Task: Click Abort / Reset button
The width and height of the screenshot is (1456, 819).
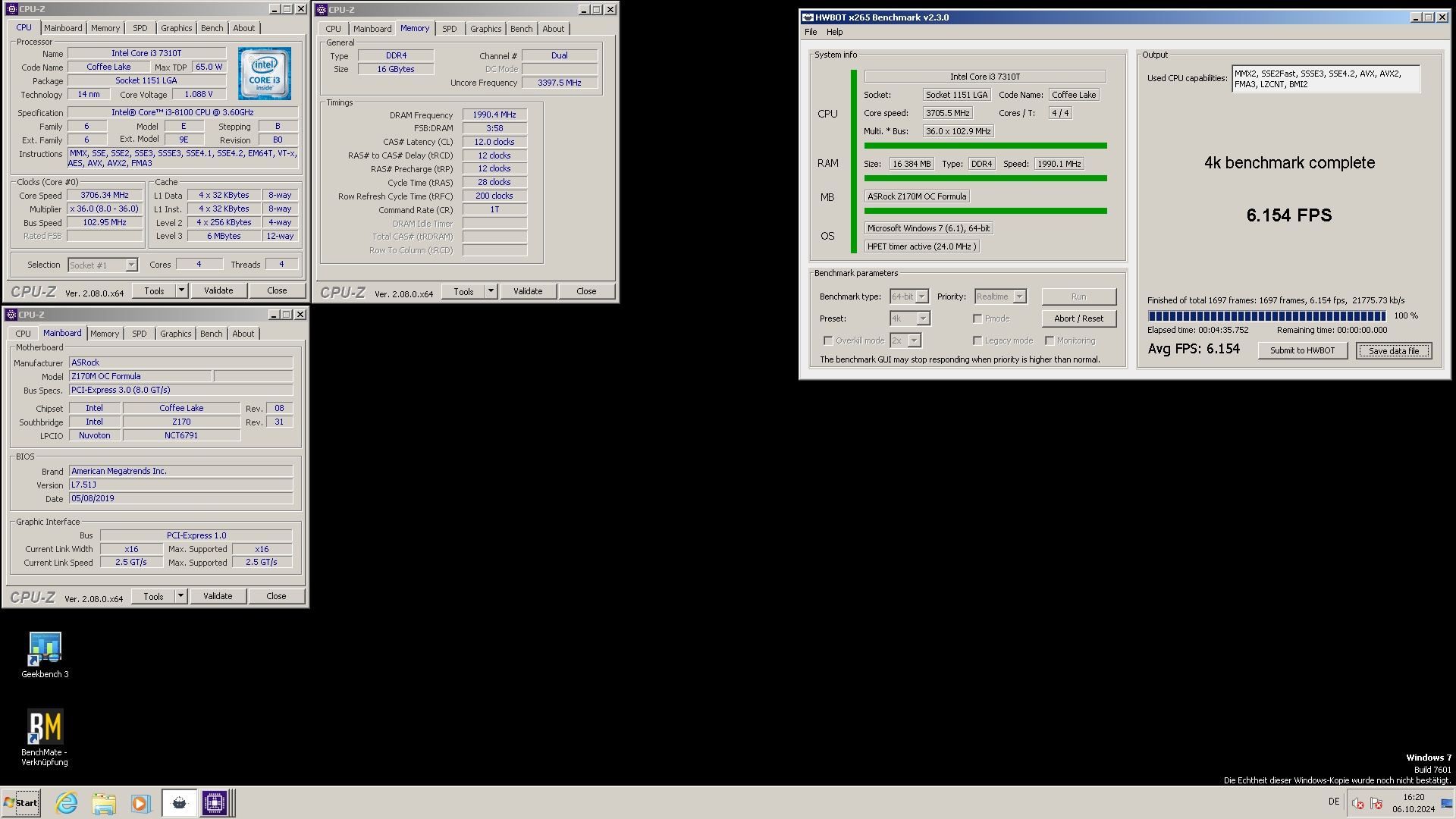Action: (1079, 318)
